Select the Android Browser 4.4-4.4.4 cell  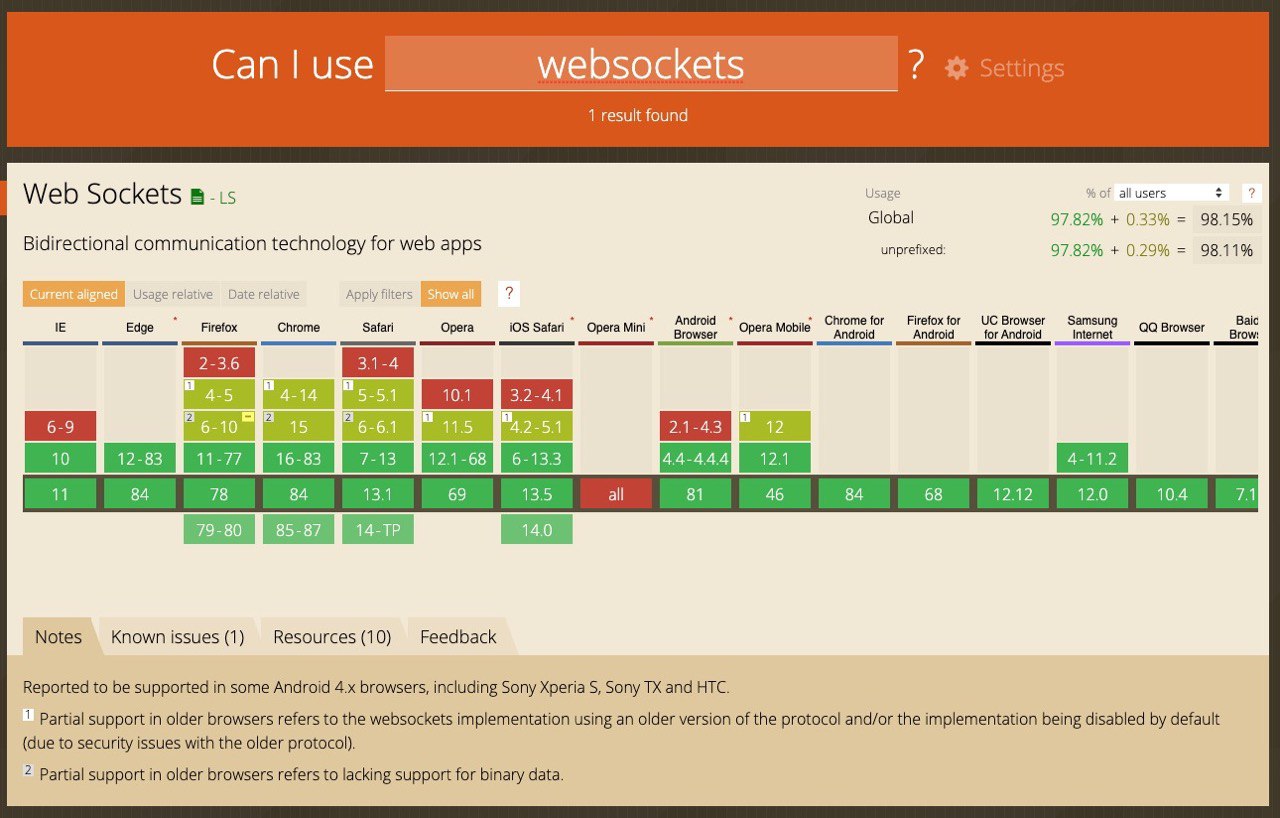(695, 458)
